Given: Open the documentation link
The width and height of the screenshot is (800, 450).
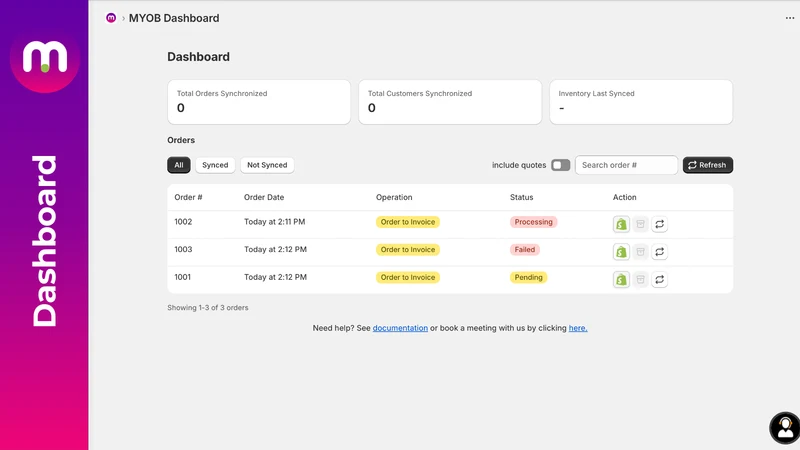Looking at the screenshot, I should tap(400, 328).
